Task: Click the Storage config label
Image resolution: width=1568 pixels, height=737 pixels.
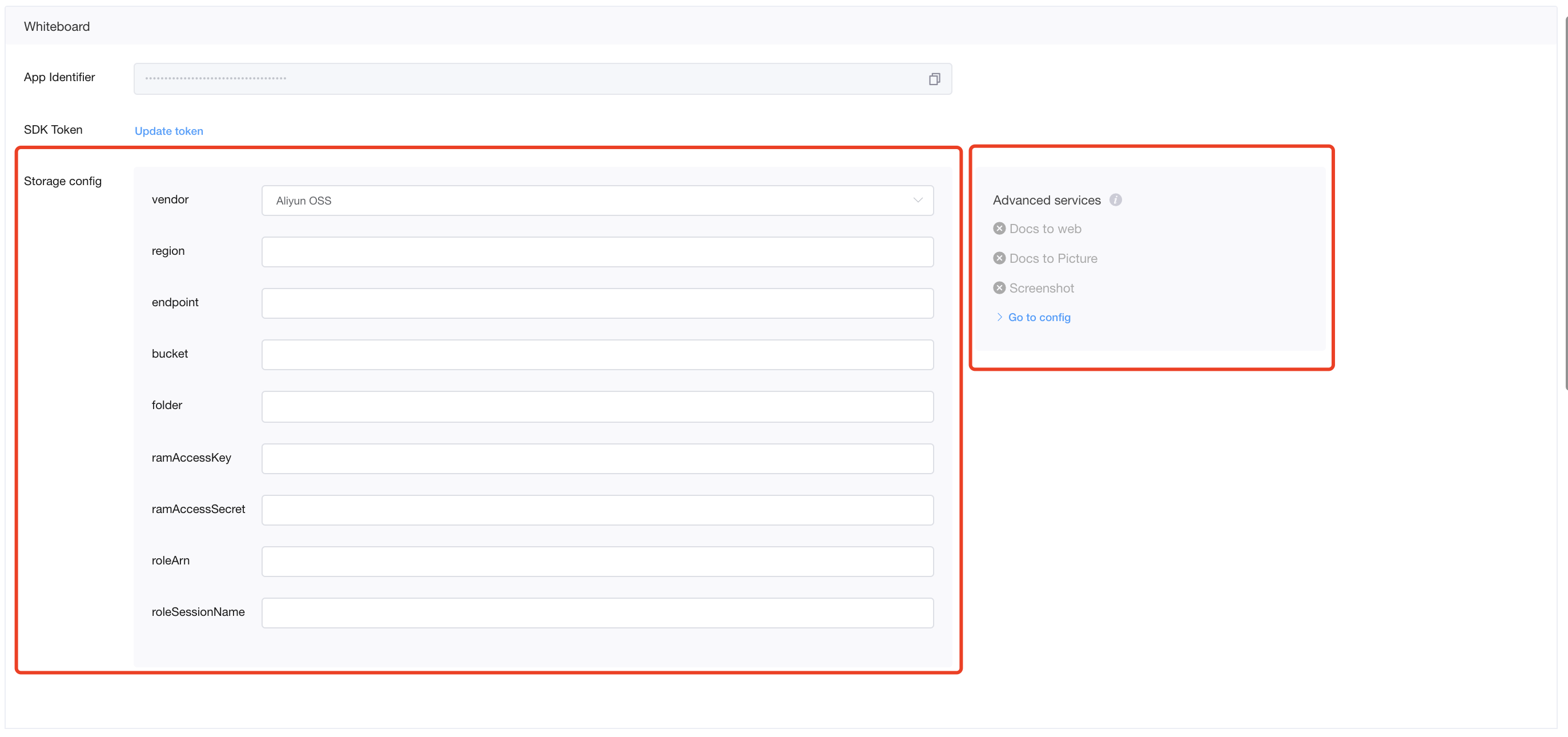Action: click(63, 182)
